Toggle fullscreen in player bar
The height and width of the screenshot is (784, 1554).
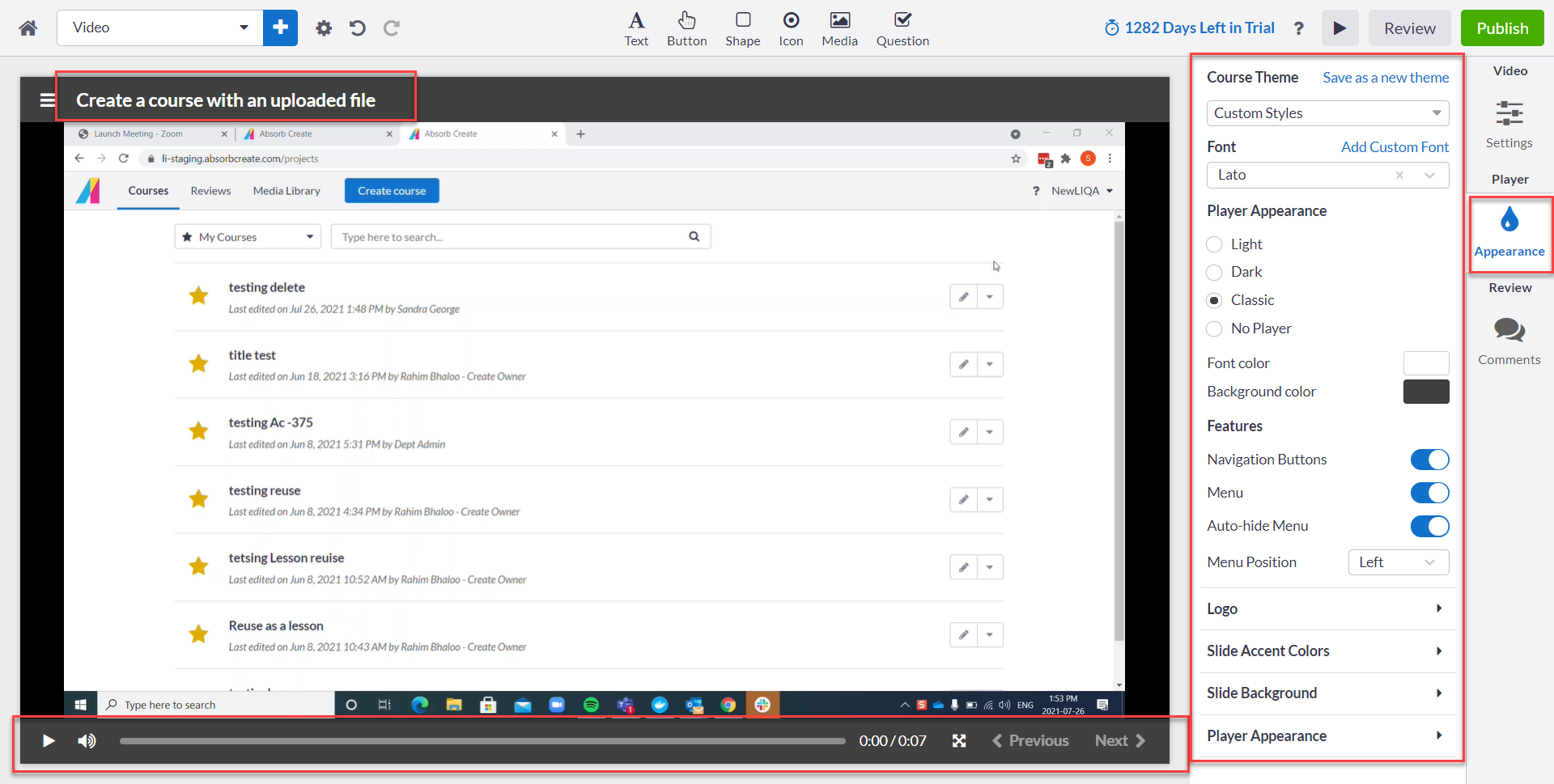coord(959,741)
